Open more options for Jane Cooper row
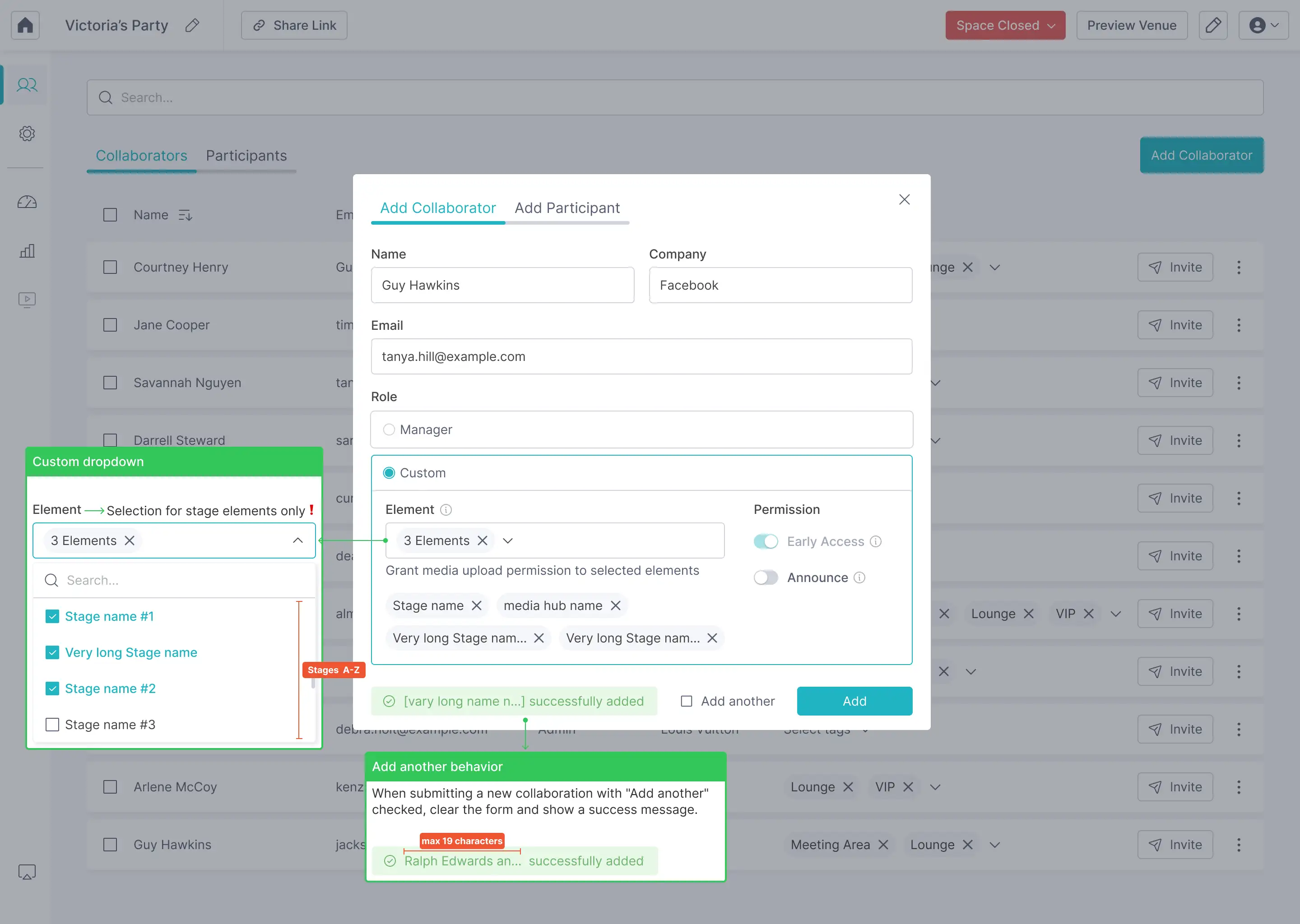 1239,325
